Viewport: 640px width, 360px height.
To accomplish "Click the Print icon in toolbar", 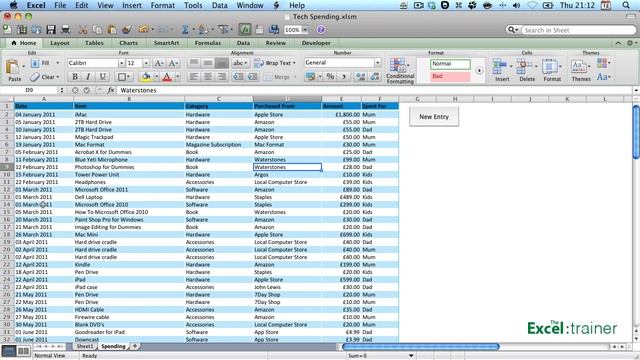I will [65, 29].
